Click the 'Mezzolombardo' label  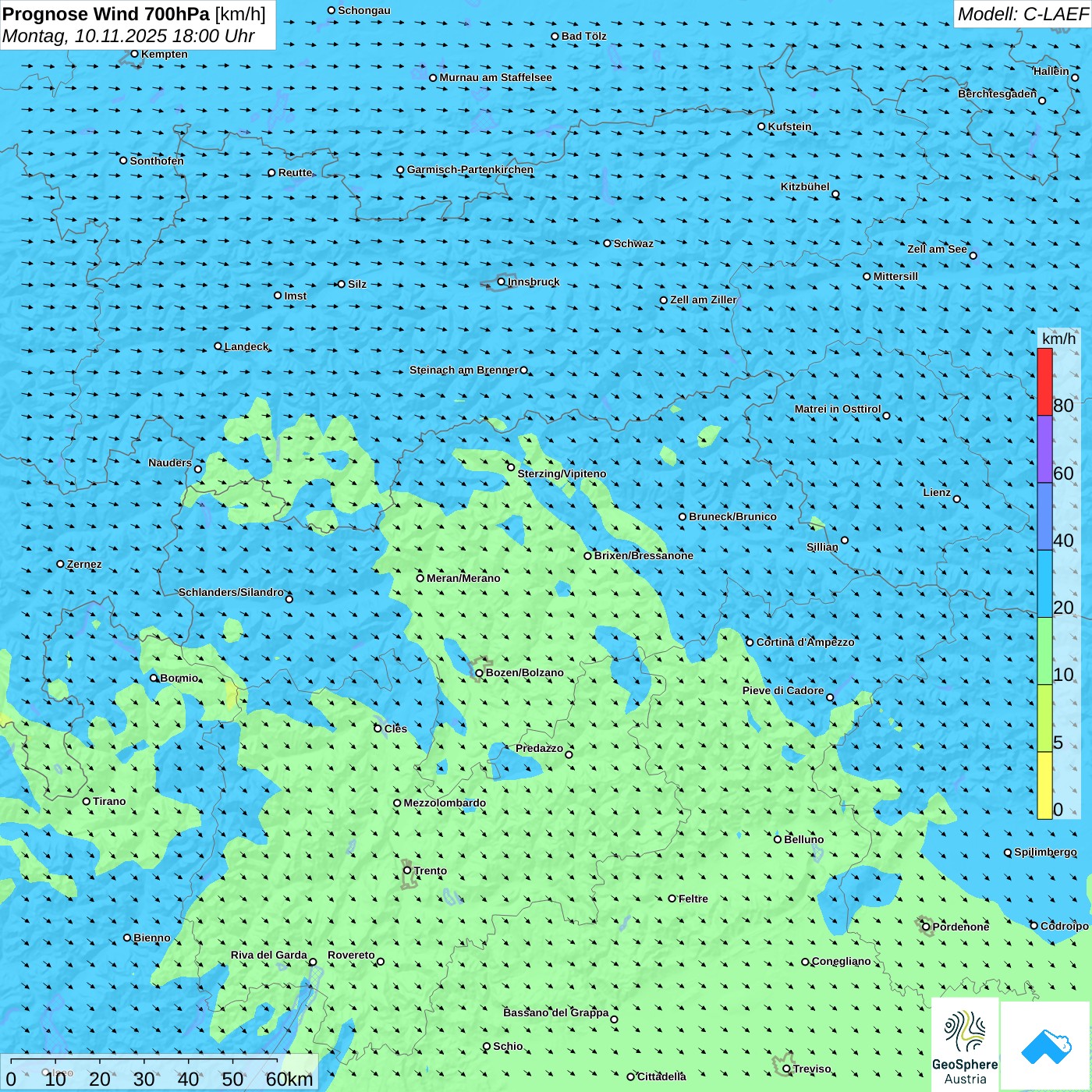[445, 803]
